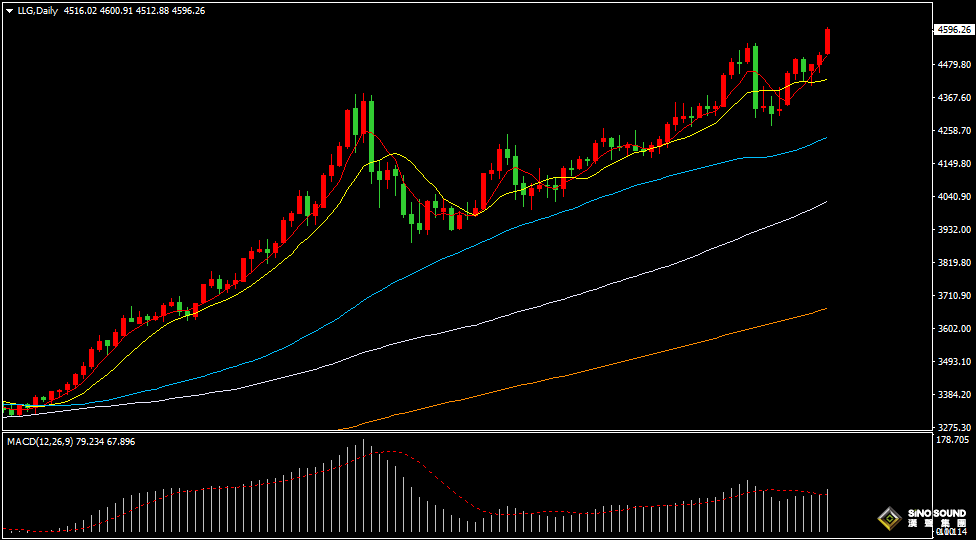Click the right end of white moving average

[x=825, y=202]
